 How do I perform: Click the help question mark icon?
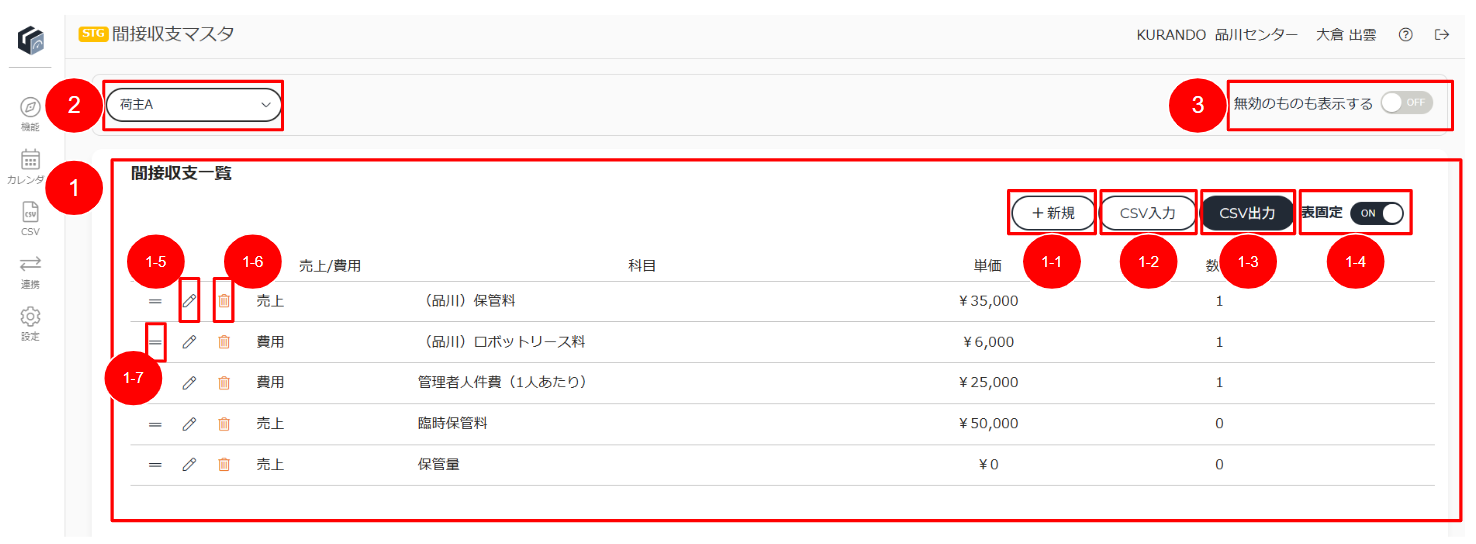click(x=1406, y=35)
